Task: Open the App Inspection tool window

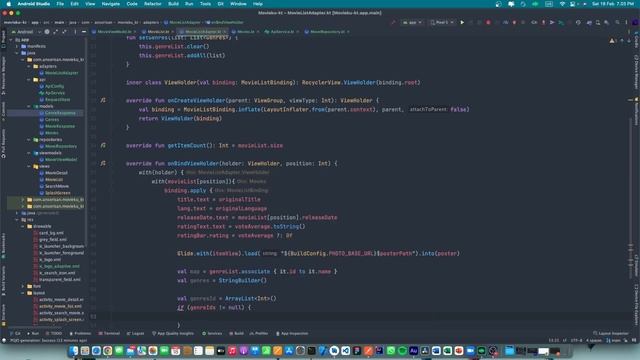Action: coord(292,333)
